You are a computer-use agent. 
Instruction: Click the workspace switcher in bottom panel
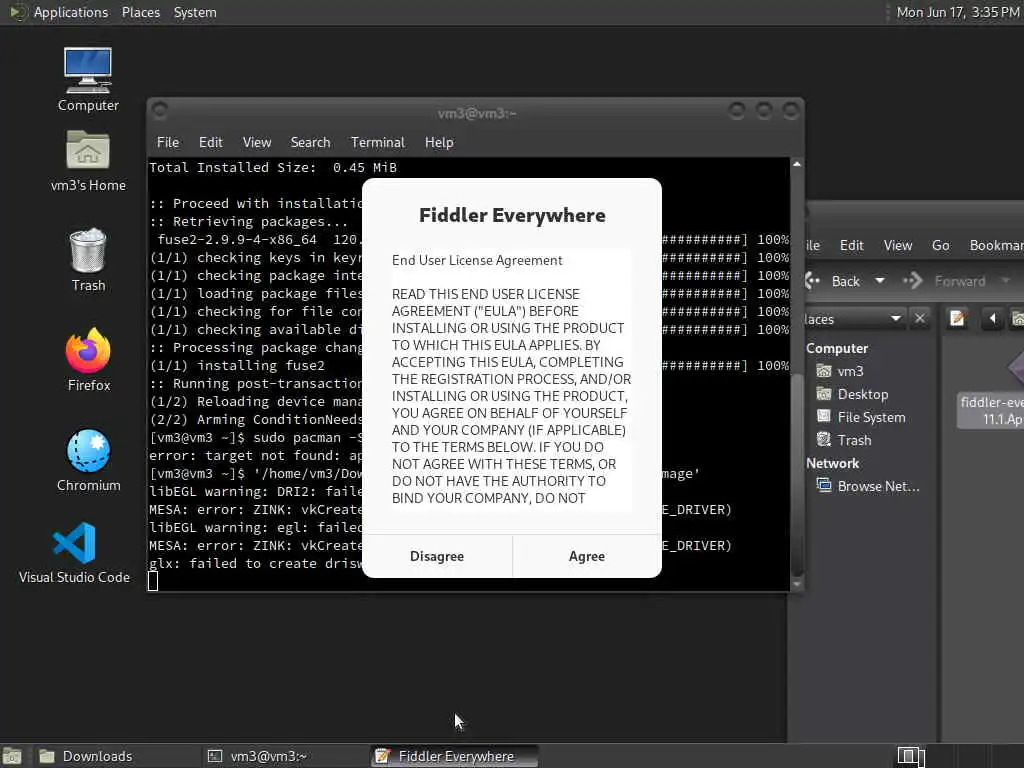pyautogui.click(x=911, y=756)
